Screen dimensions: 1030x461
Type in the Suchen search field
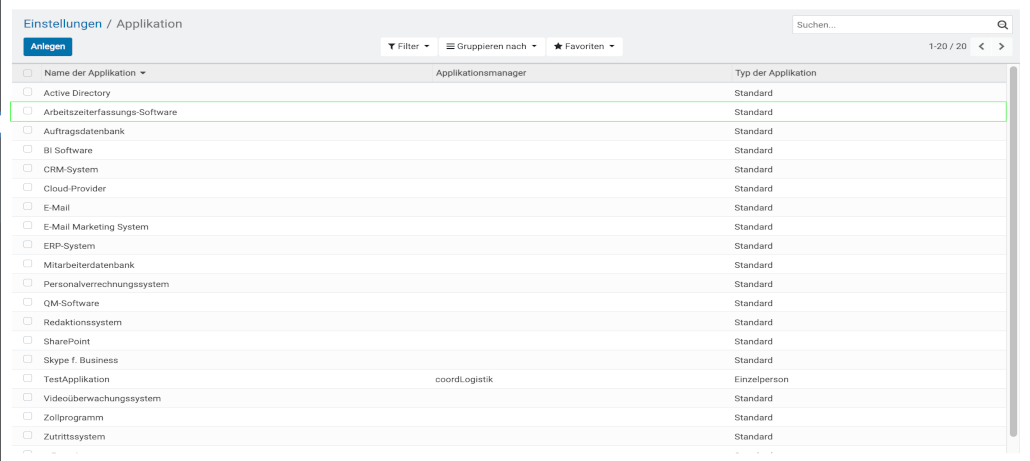point(890,25)
